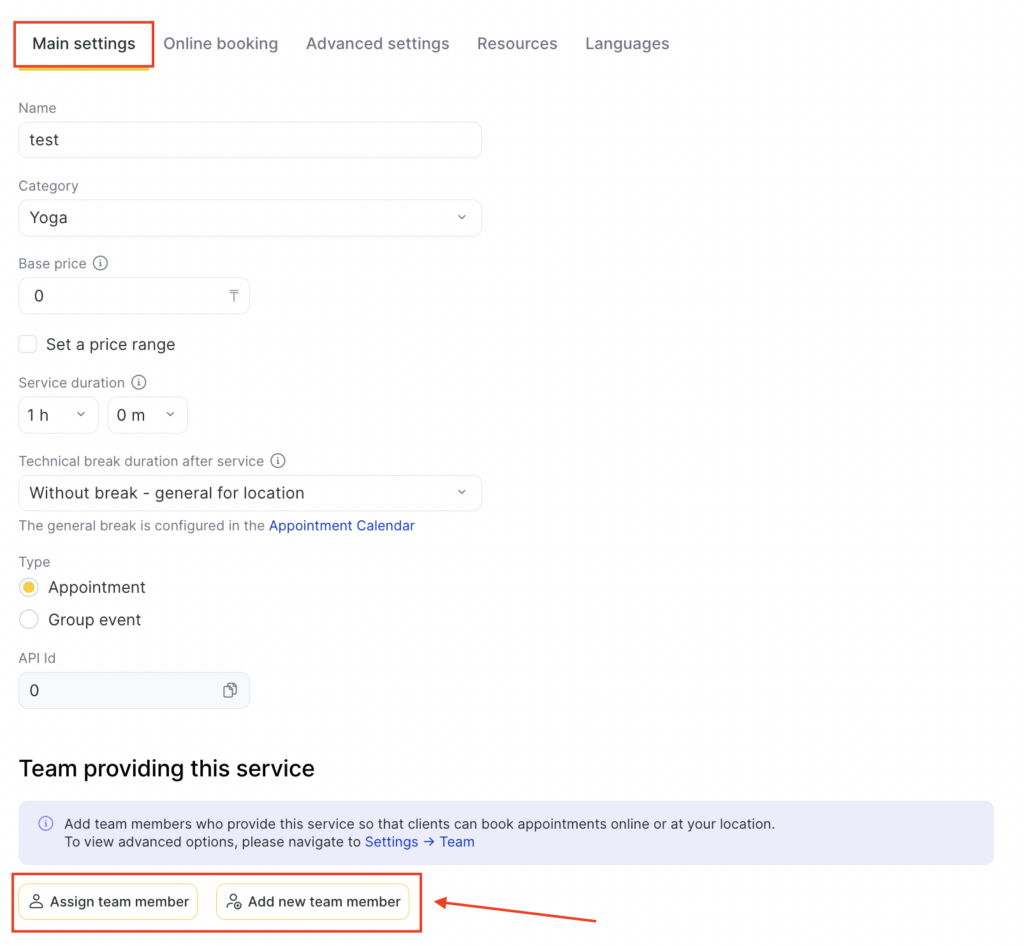Open the Advanced settings tab
Screen dimensions: 1024x946
[x=377, y=44]
